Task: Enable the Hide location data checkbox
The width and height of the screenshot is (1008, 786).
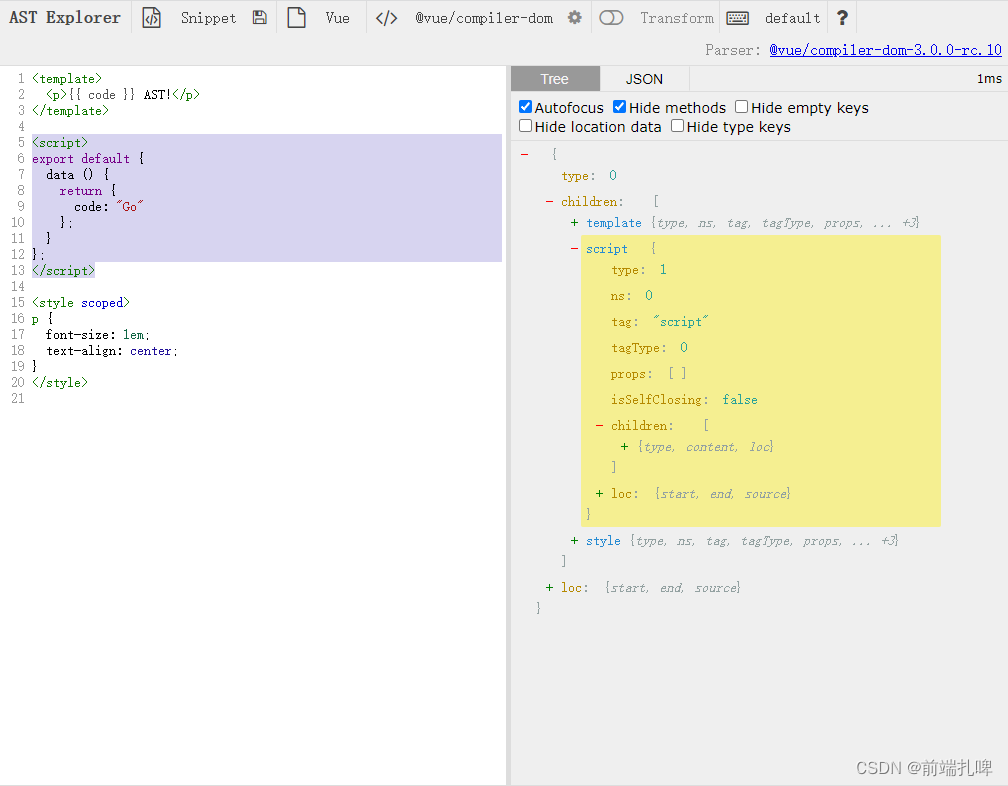Action: tap(525, 126)
